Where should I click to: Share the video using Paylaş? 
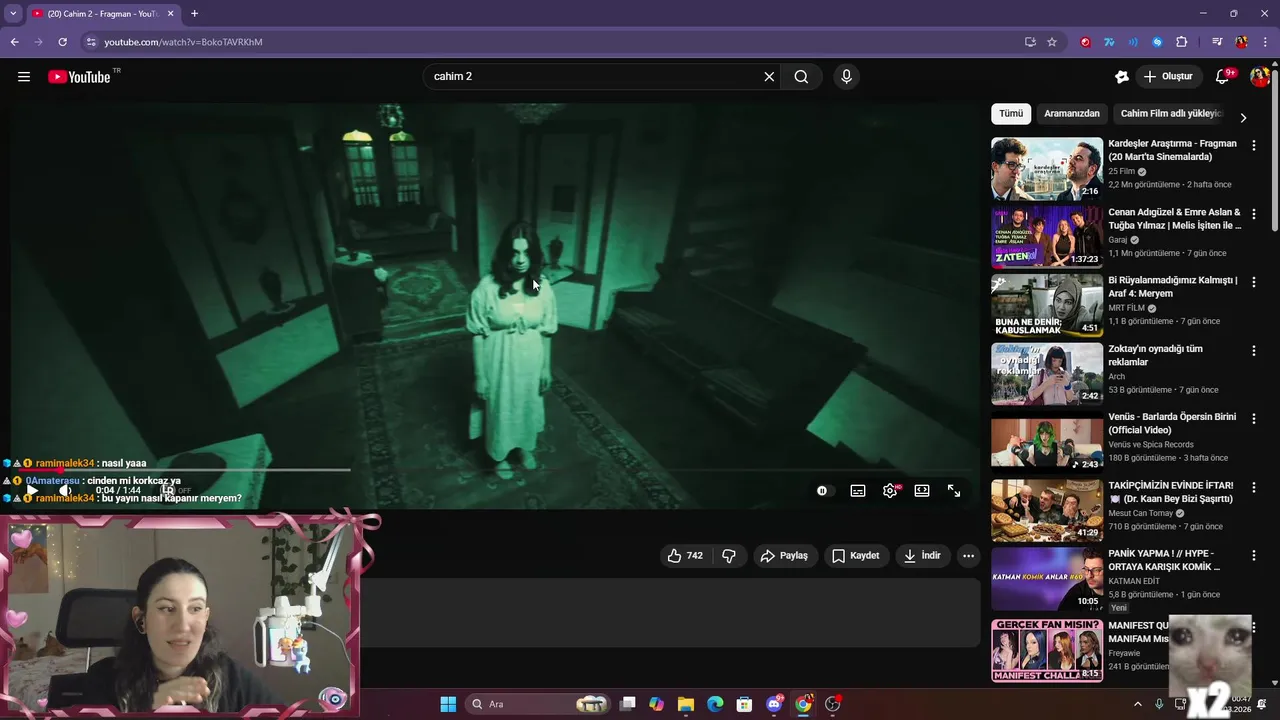[x=784, y=556]
